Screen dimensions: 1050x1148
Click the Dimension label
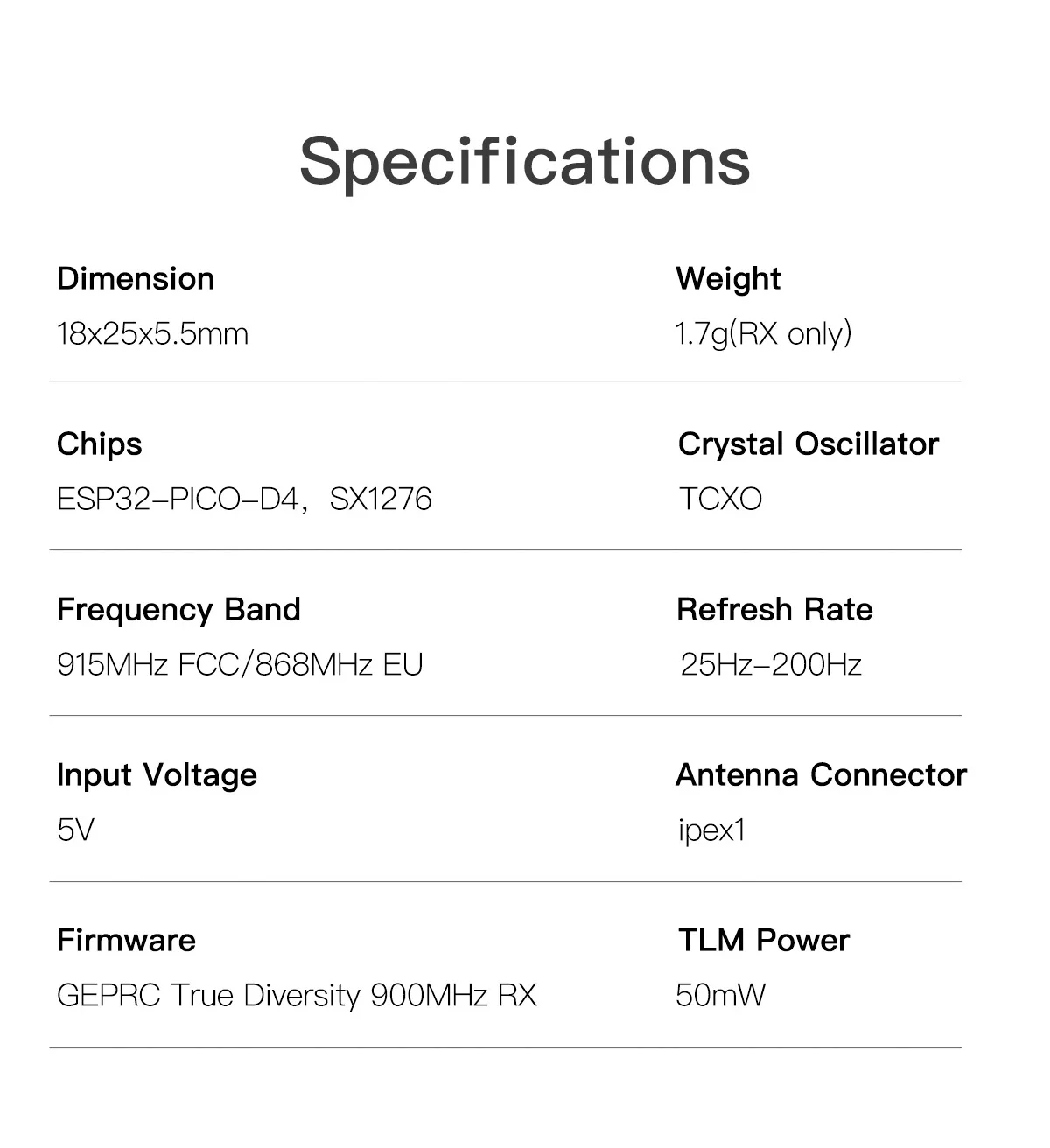(136, 279)
